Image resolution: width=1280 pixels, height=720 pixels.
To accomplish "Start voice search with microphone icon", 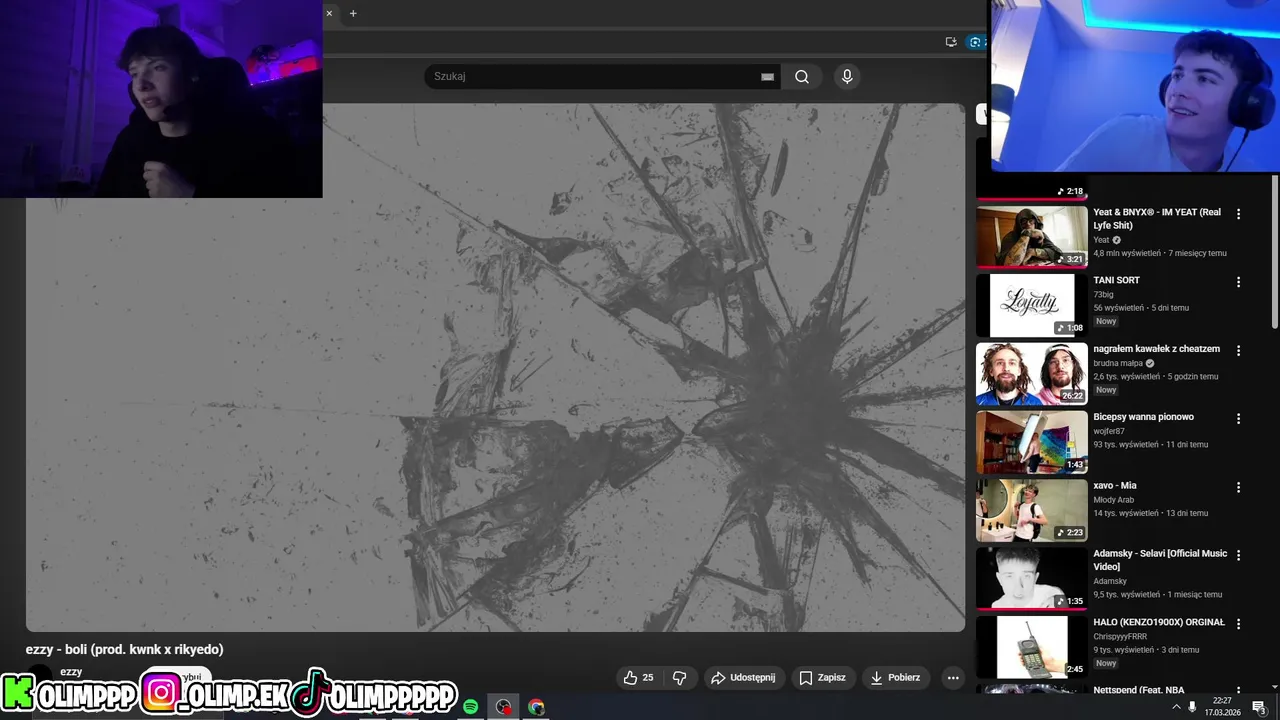I will coord(847,77).
